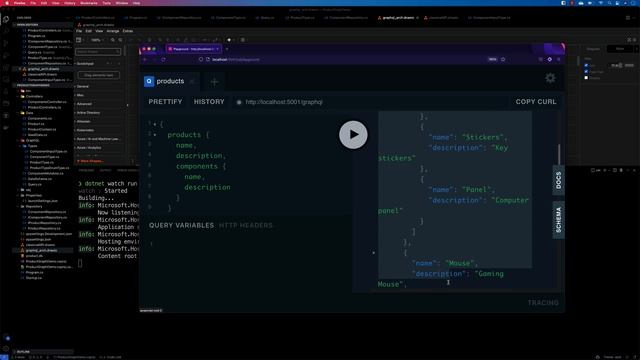This screenshot has width=640, height=360.
Task: Open Run and Debug activity icon
Action: pyautogui.click(x=6, y=55)
